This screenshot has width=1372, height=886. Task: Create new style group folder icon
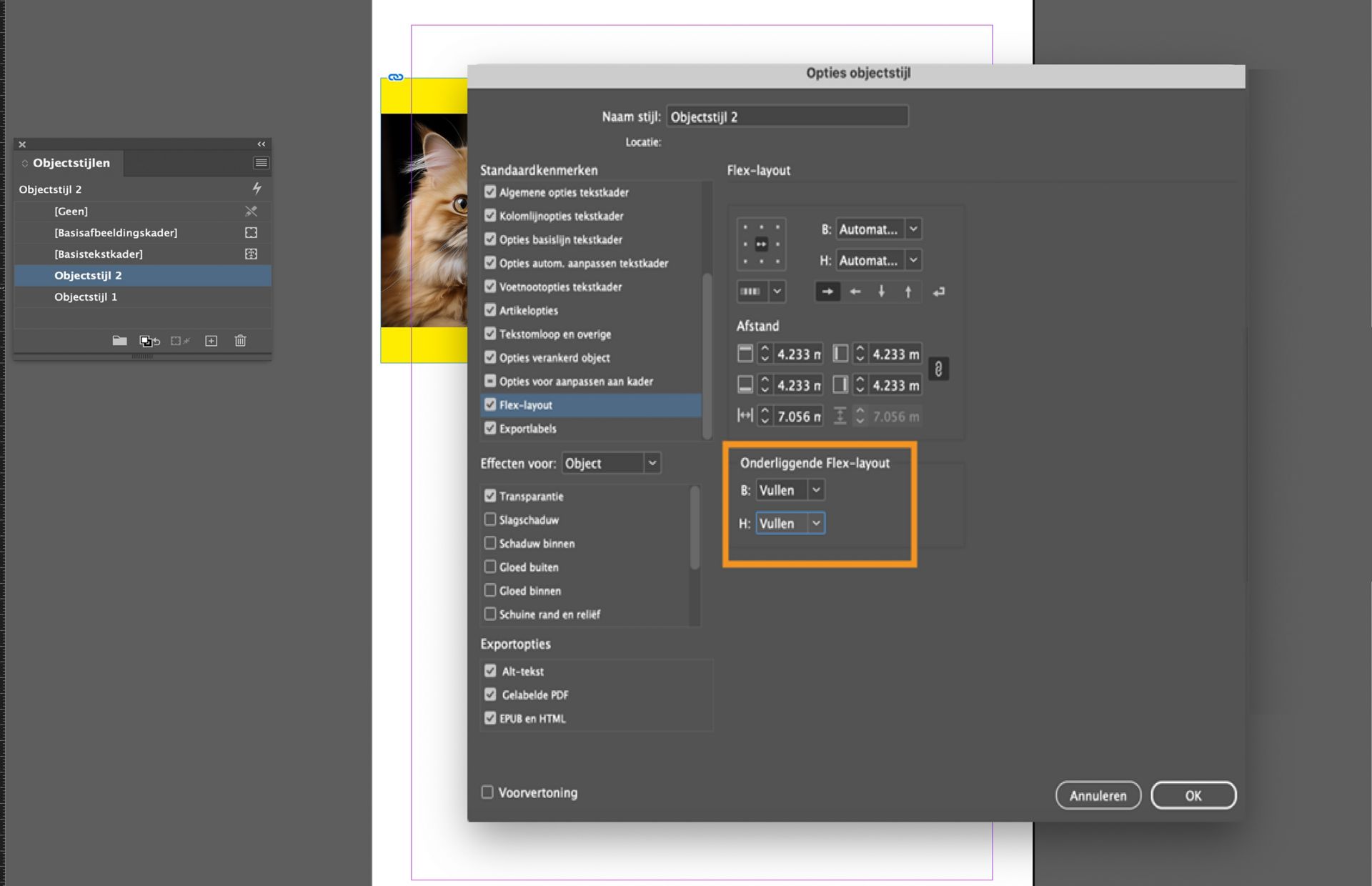point(119,341)
